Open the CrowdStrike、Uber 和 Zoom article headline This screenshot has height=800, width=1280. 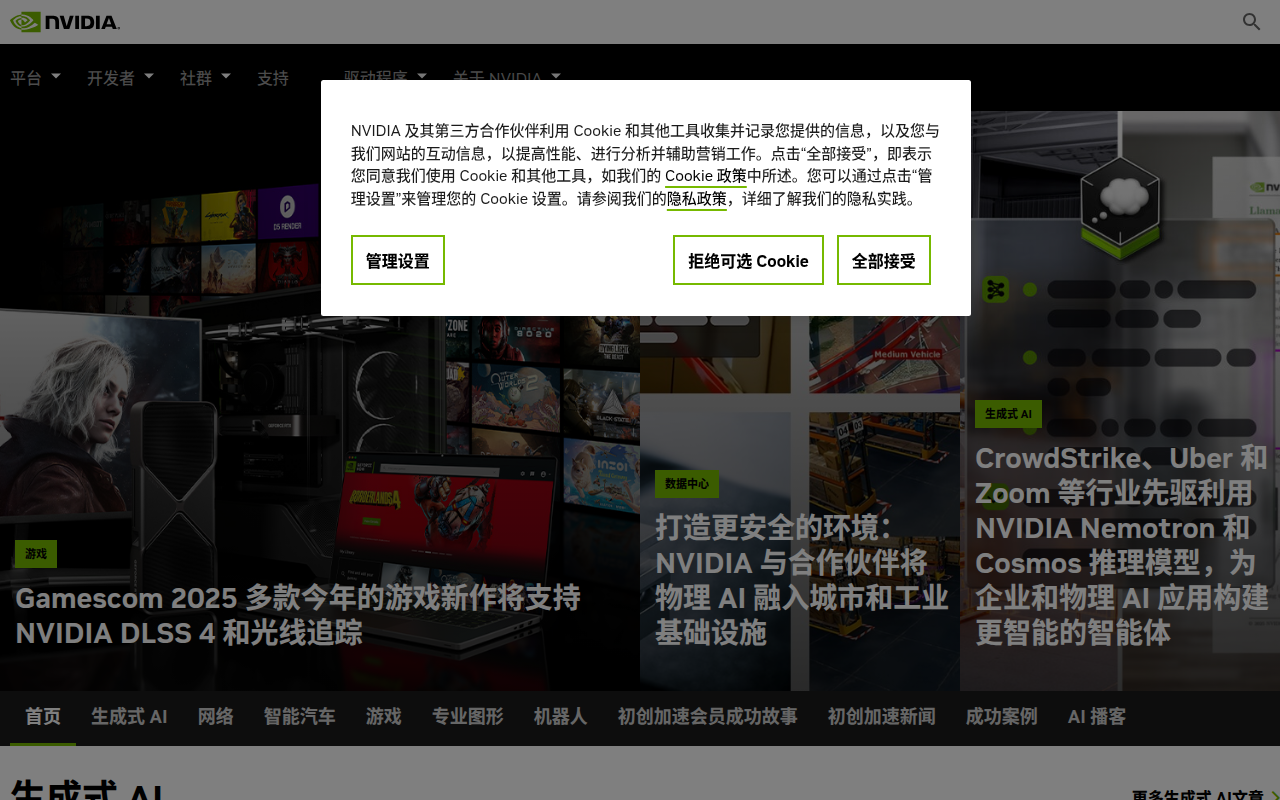[x=1121, y=545]
